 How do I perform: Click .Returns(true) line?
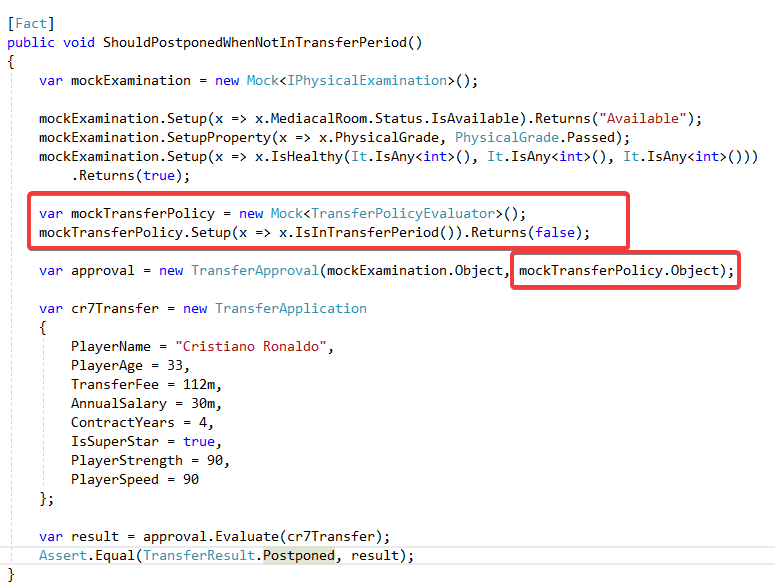click(131, 175)
